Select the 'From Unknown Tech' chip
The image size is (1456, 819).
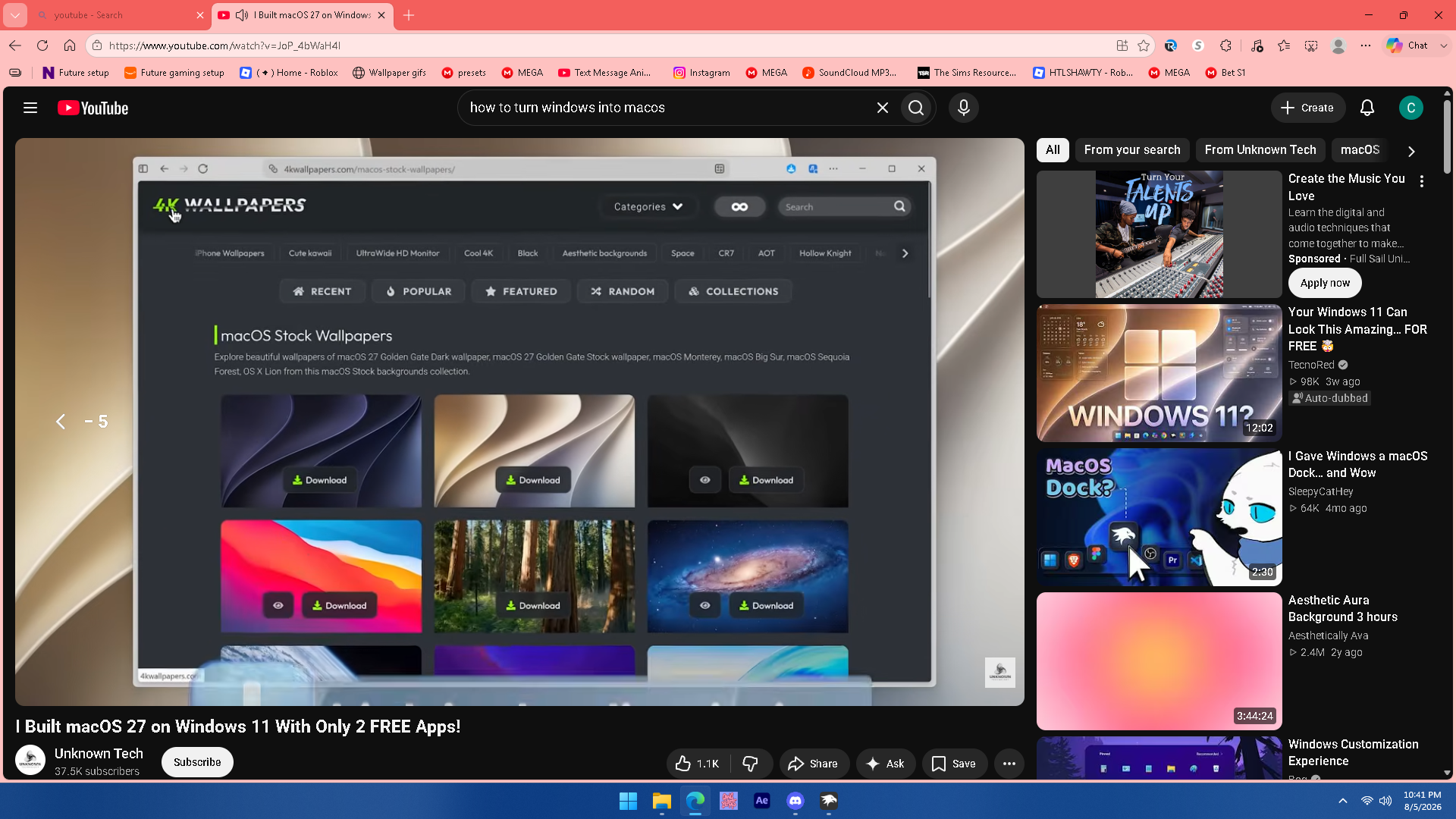(x=1260, y=150)
